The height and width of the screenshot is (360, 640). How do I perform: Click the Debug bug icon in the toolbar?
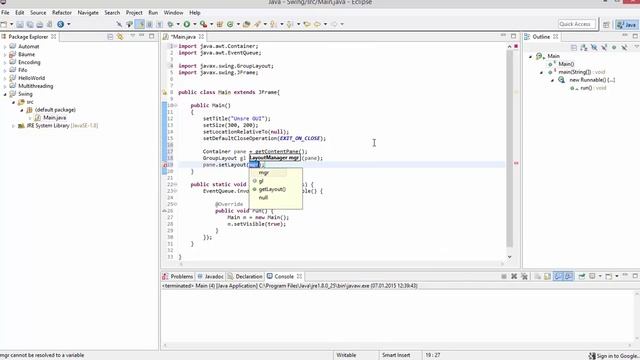(171, 24)
